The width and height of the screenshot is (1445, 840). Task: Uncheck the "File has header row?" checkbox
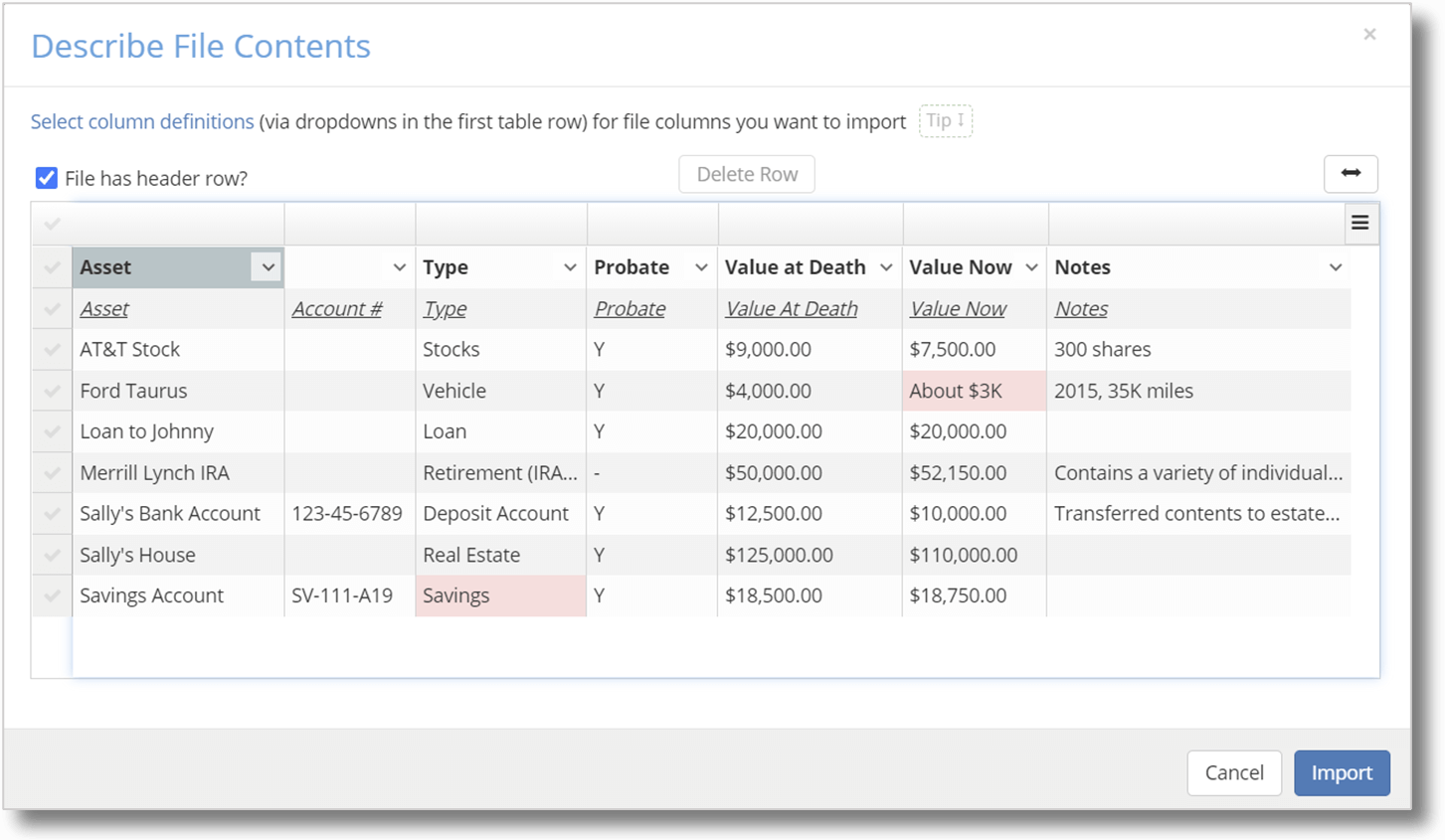(46, 177)
